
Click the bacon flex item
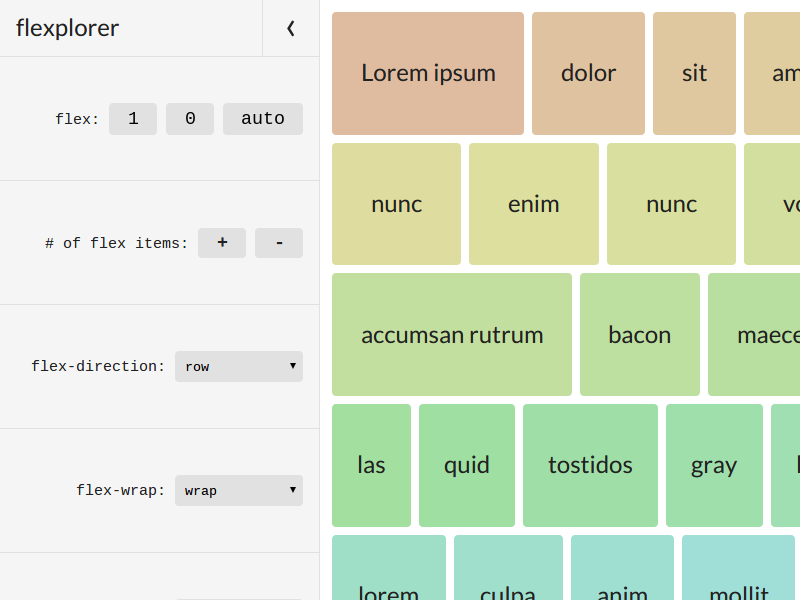[x=640, y=335]
